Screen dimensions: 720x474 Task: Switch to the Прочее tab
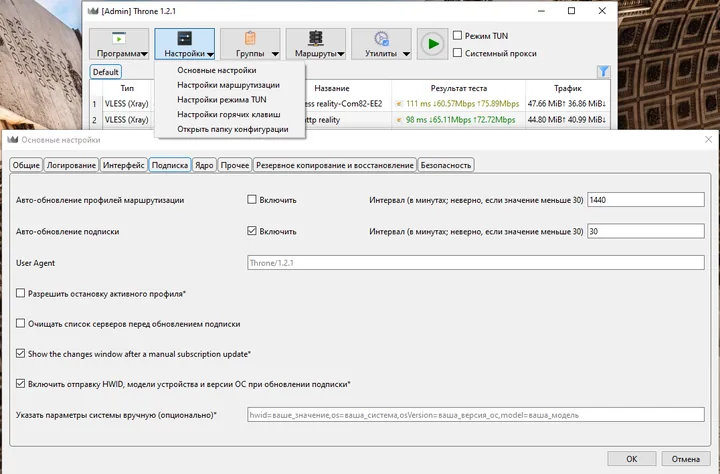click(235, 165)
